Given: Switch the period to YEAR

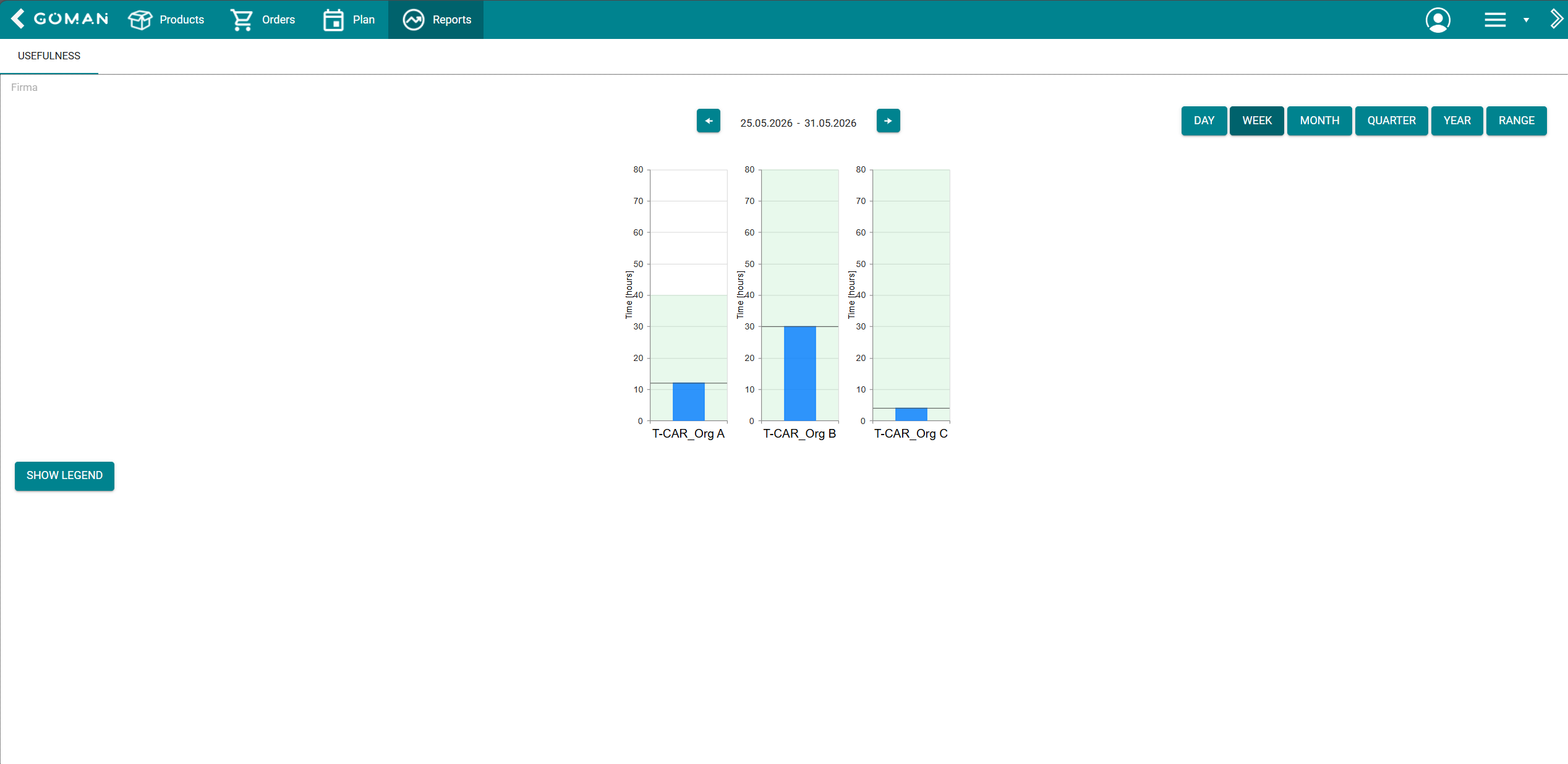Looking at the screenshot, I should click(x=1457, y=121).
